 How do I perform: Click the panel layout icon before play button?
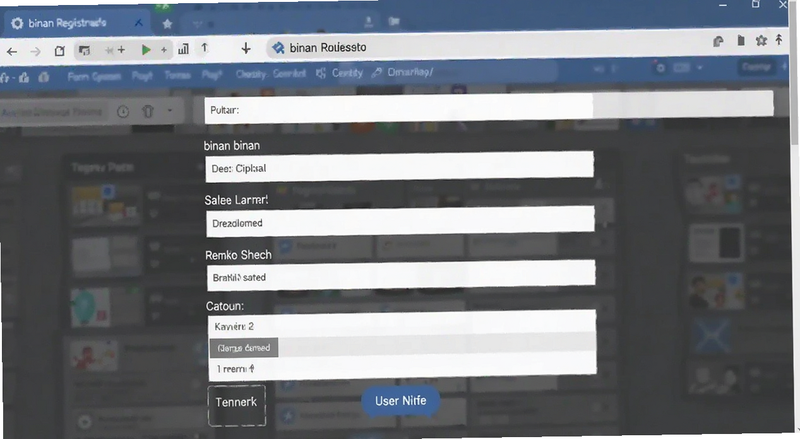coord(85,50)
